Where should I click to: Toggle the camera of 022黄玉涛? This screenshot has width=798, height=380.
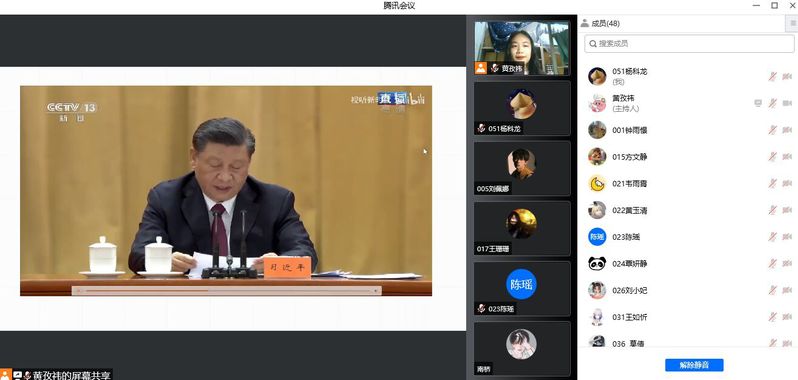787,210
